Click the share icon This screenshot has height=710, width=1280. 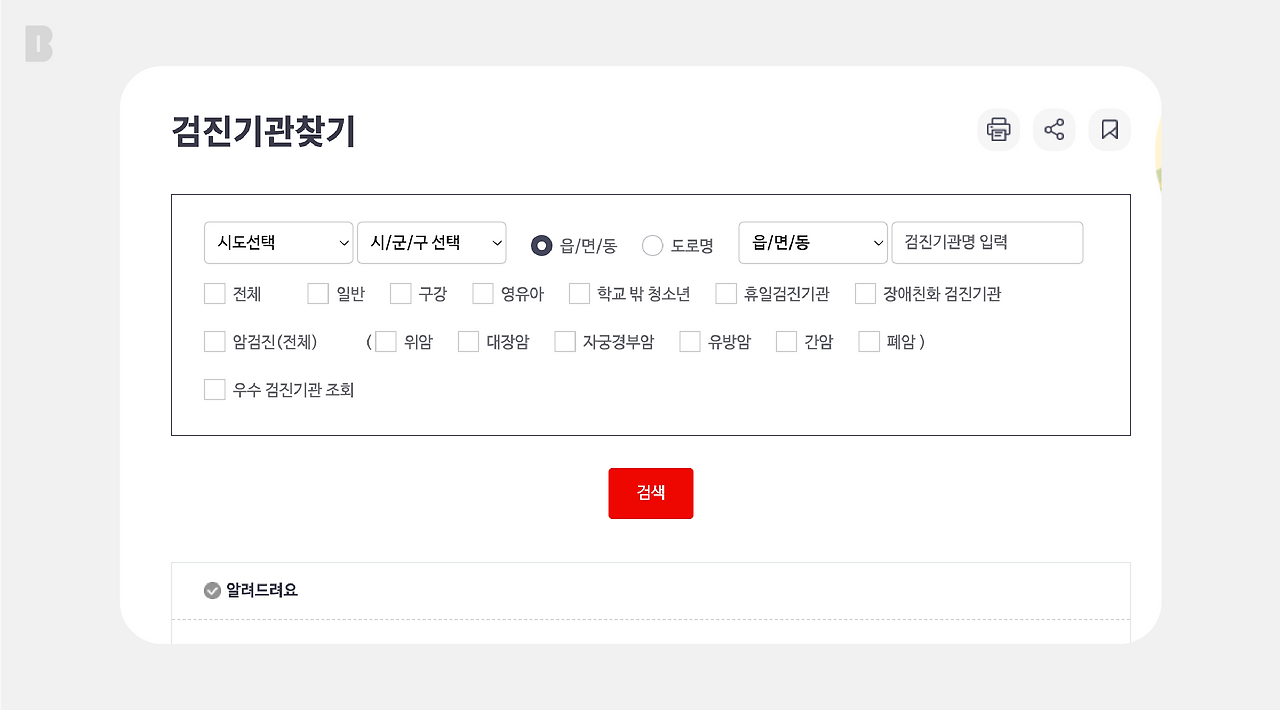[x=1053, y=129]
